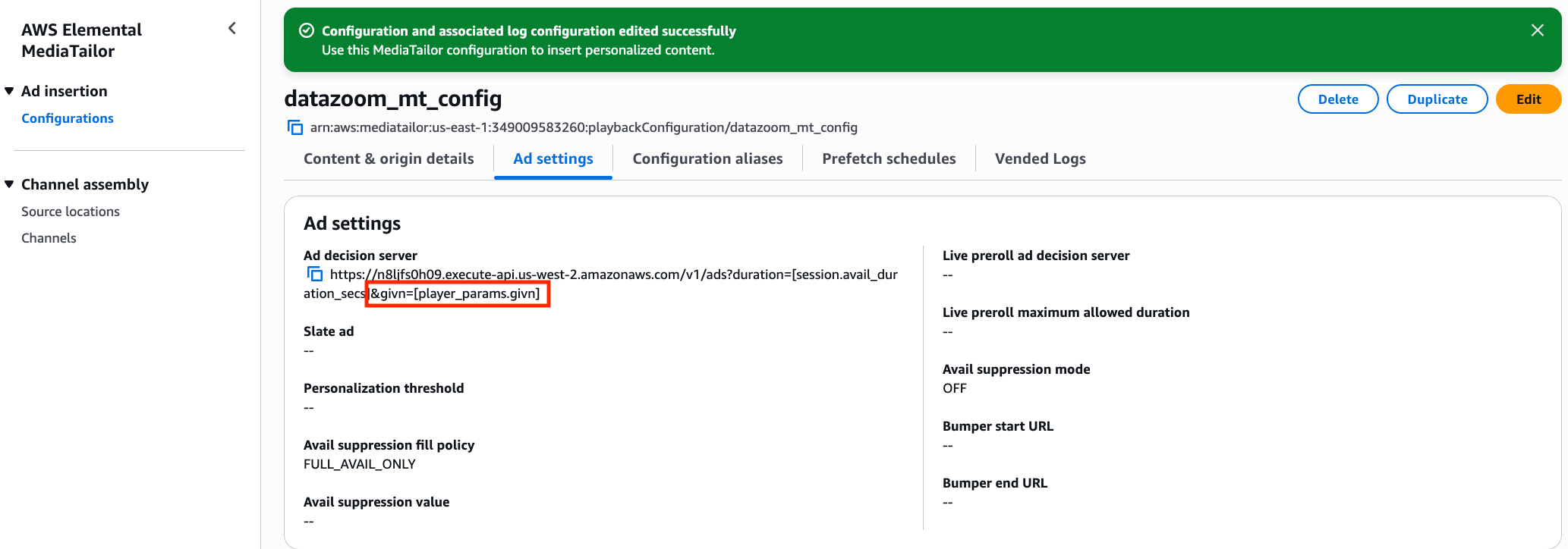Copy the ad decision server URL
1568x549 pixels.
coord(314,274)
